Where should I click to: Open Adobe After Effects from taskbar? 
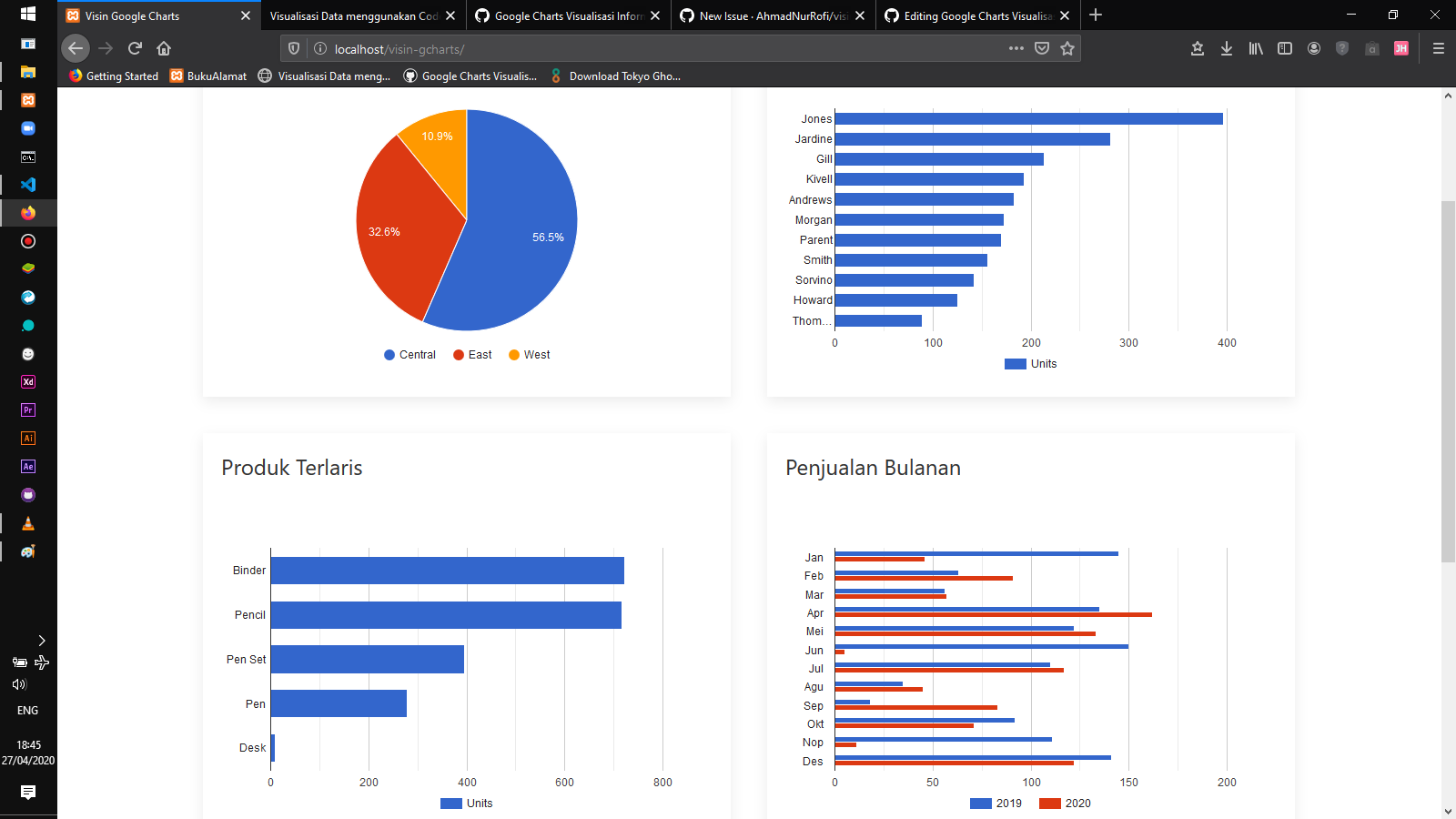pyautogui.click(x=28, y=467)
